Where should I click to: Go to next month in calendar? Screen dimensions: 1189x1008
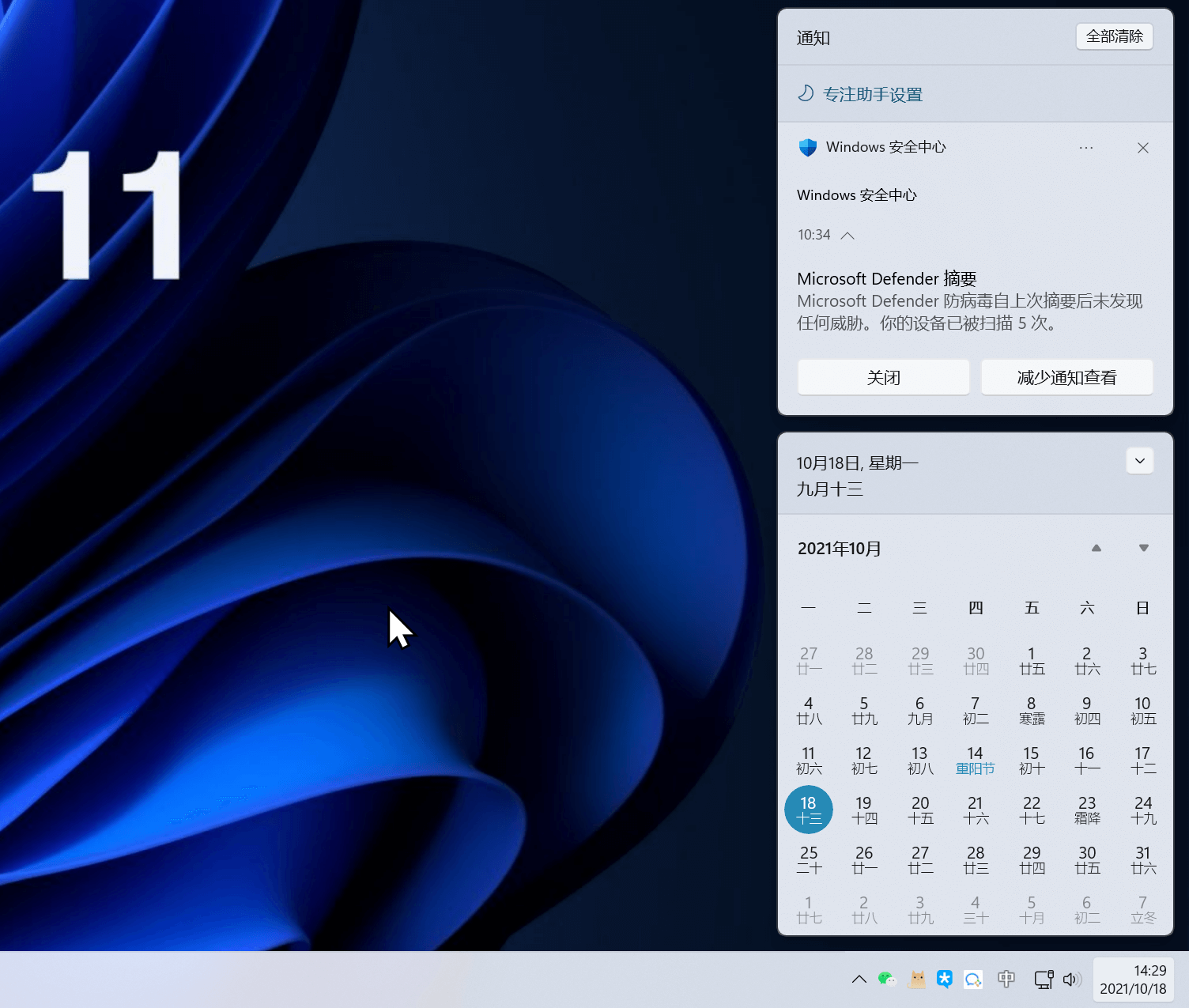point(1143,548)
